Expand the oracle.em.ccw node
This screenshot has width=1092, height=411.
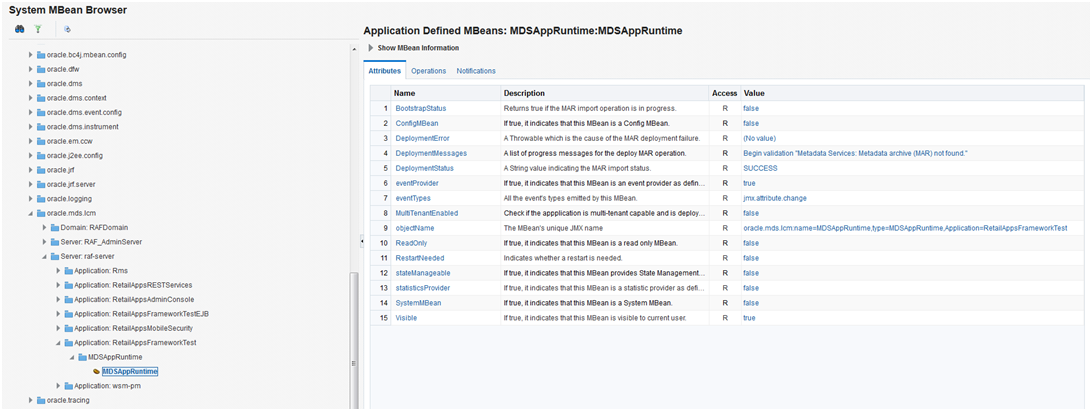point(30,141)
